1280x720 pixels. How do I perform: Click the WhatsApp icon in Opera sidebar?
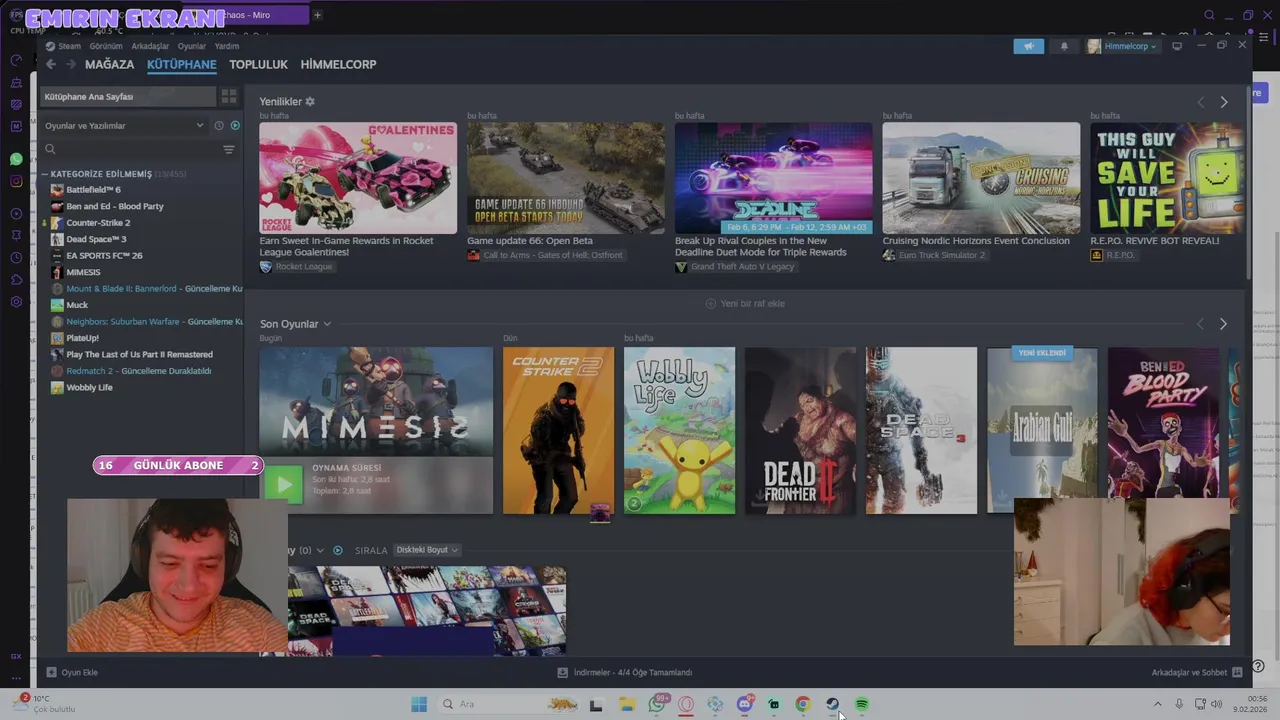[x=16, y=159]
